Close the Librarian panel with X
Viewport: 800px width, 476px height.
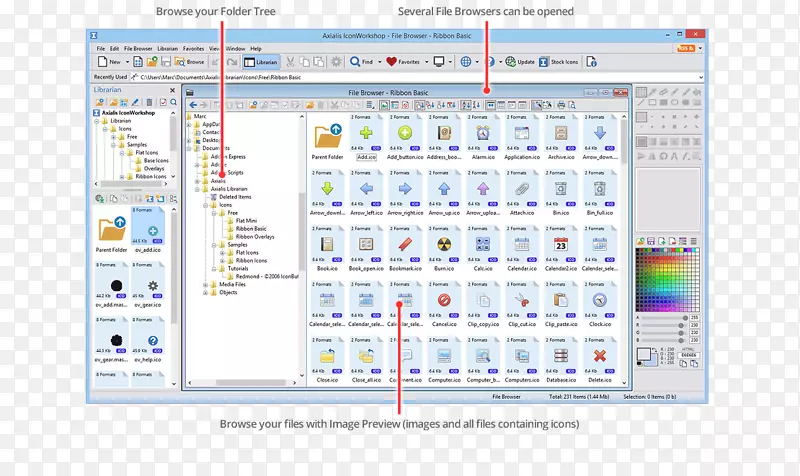coord(172,90)
